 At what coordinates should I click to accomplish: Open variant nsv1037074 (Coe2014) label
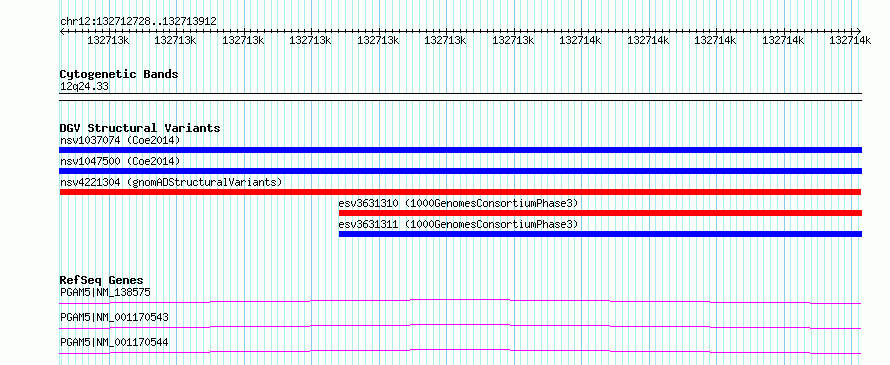[120, 140]
